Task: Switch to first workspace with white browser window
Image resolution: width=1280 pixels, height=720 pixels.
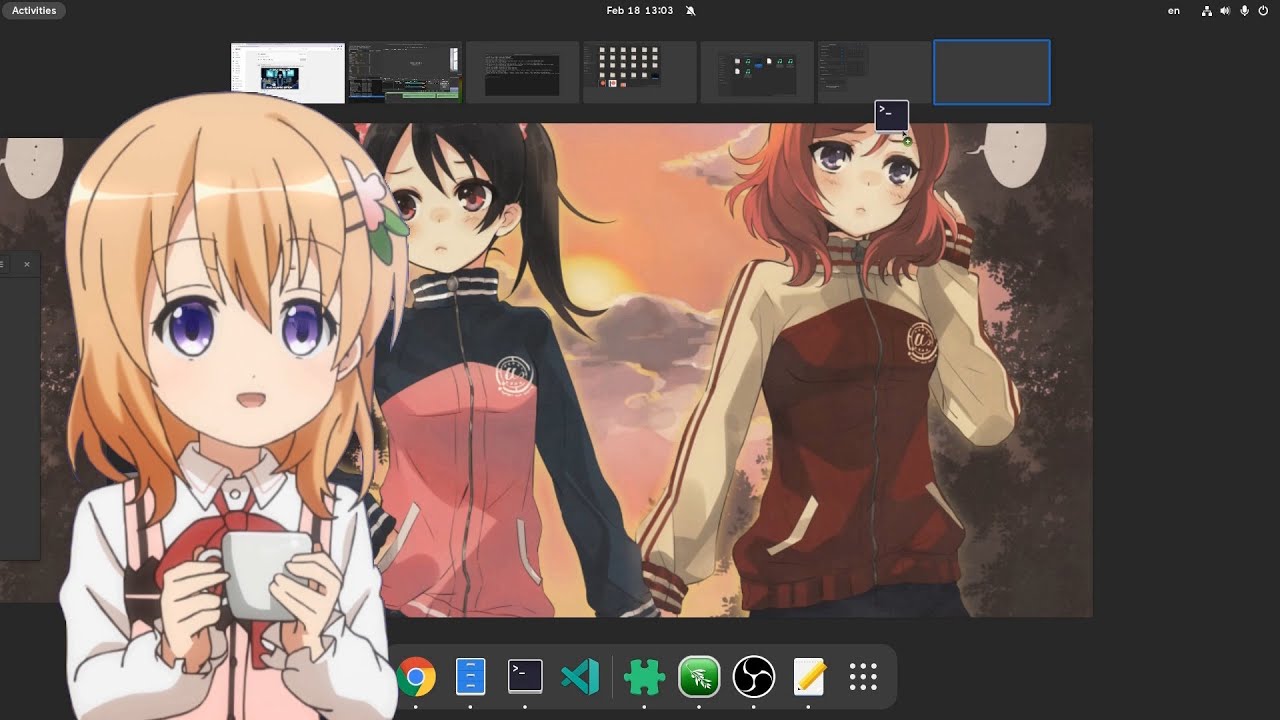Action: click(x=288, y=73)
